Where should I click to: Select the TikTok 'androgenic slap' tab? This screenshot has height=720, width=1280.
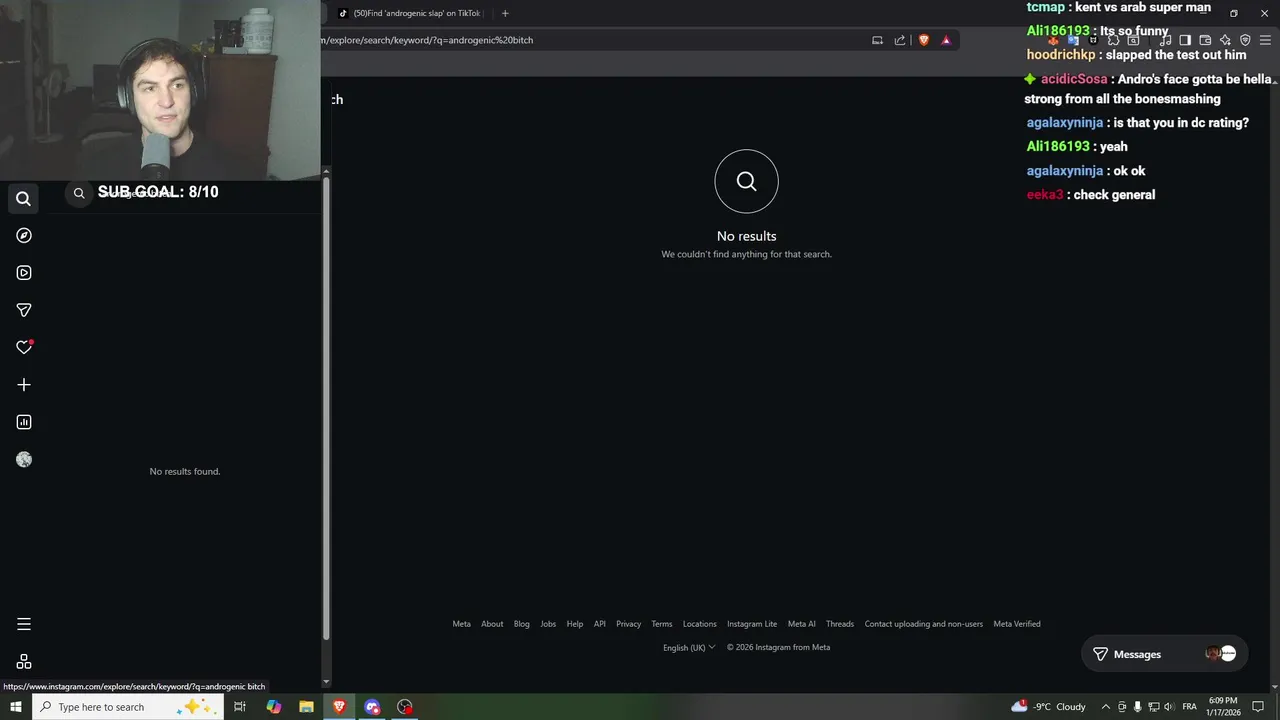pos(411,13)
